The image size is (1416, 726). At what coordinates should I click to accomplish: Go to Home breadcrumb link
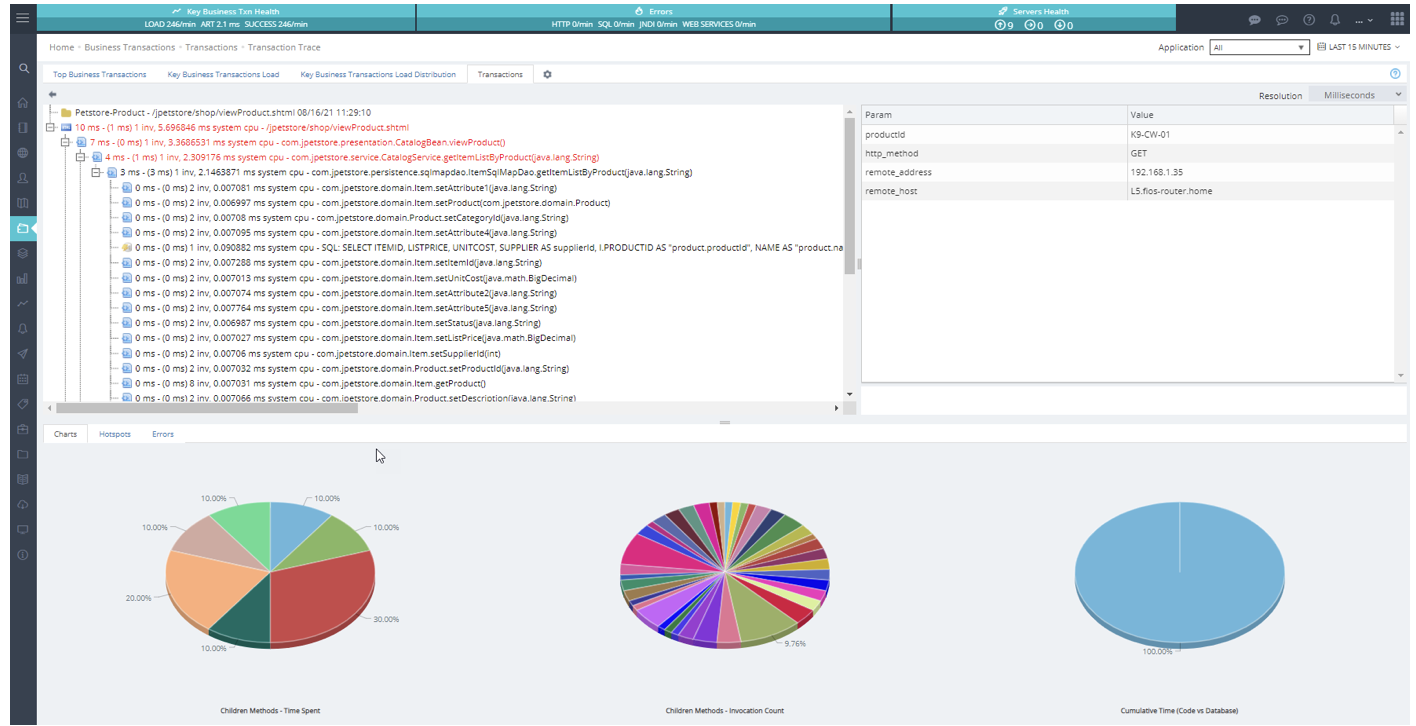(x=62, y=47)
